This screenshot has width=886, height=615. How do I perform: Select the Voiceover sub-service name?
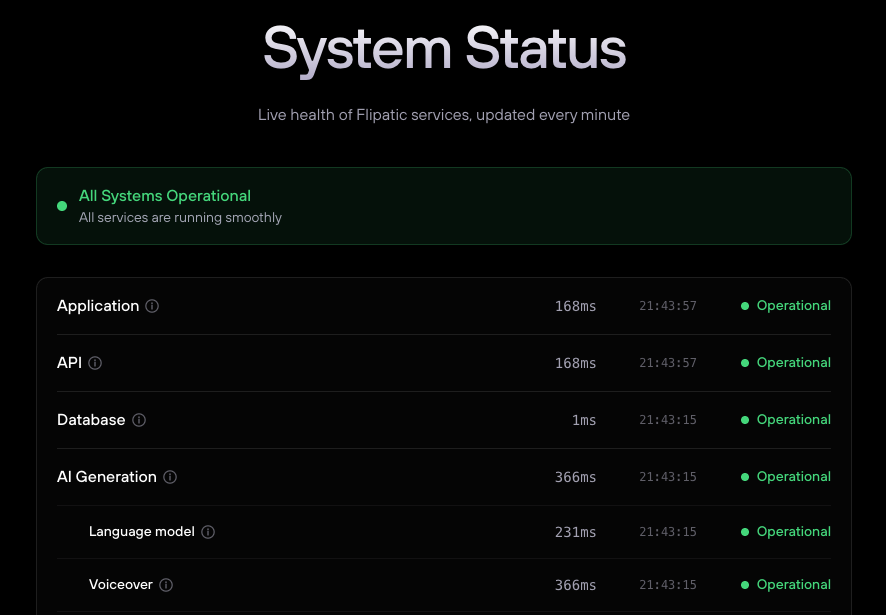coord(121,585)
